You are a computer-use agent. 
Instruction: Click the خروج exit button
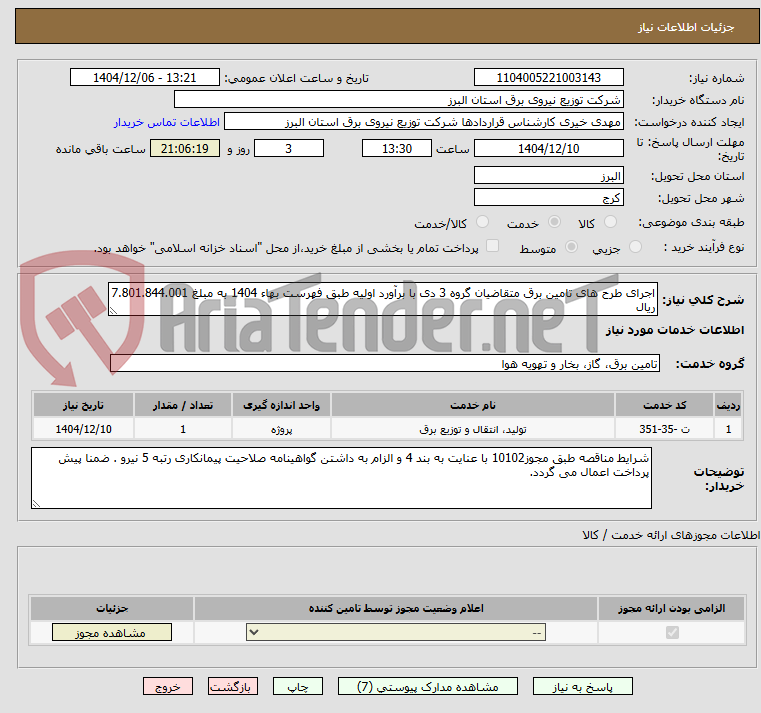pyautogui.click(x=168, y=686)
